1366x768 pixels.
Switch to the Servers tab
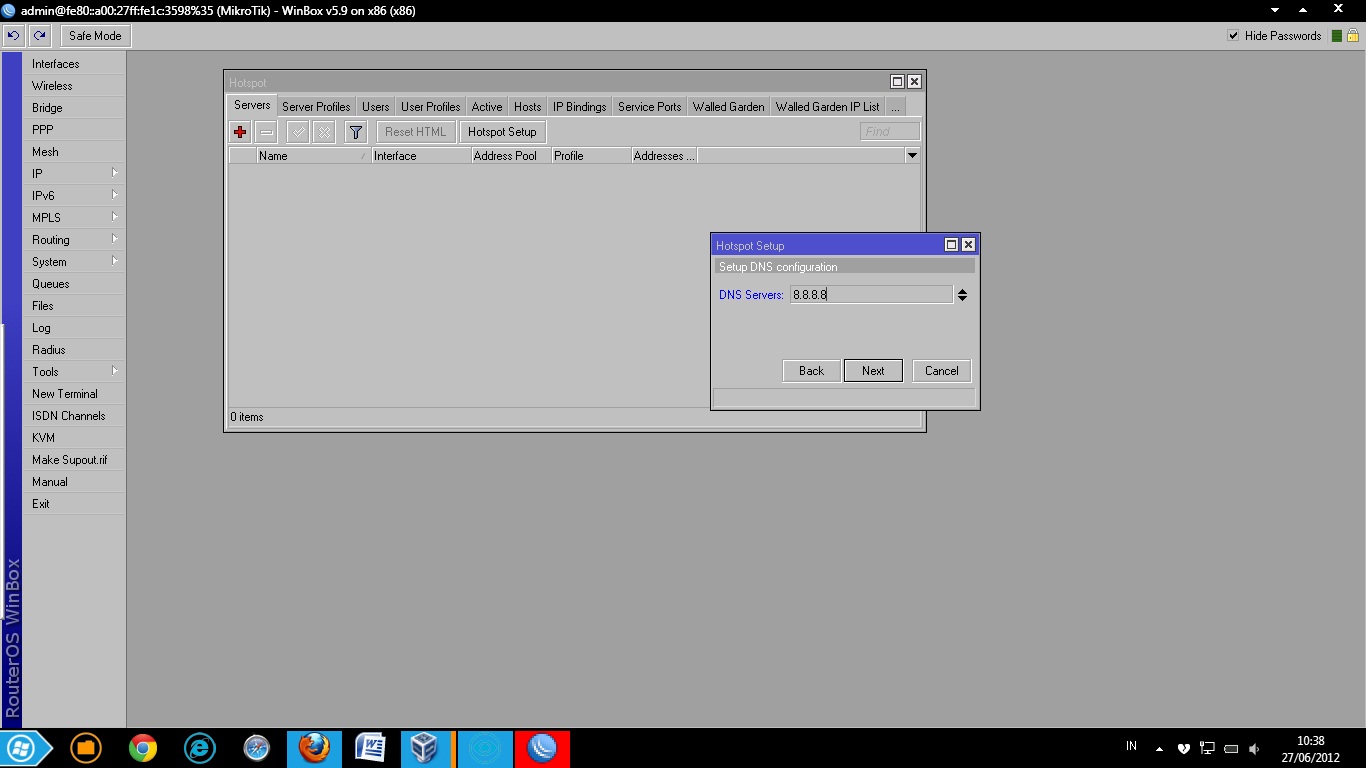[252, 105]
